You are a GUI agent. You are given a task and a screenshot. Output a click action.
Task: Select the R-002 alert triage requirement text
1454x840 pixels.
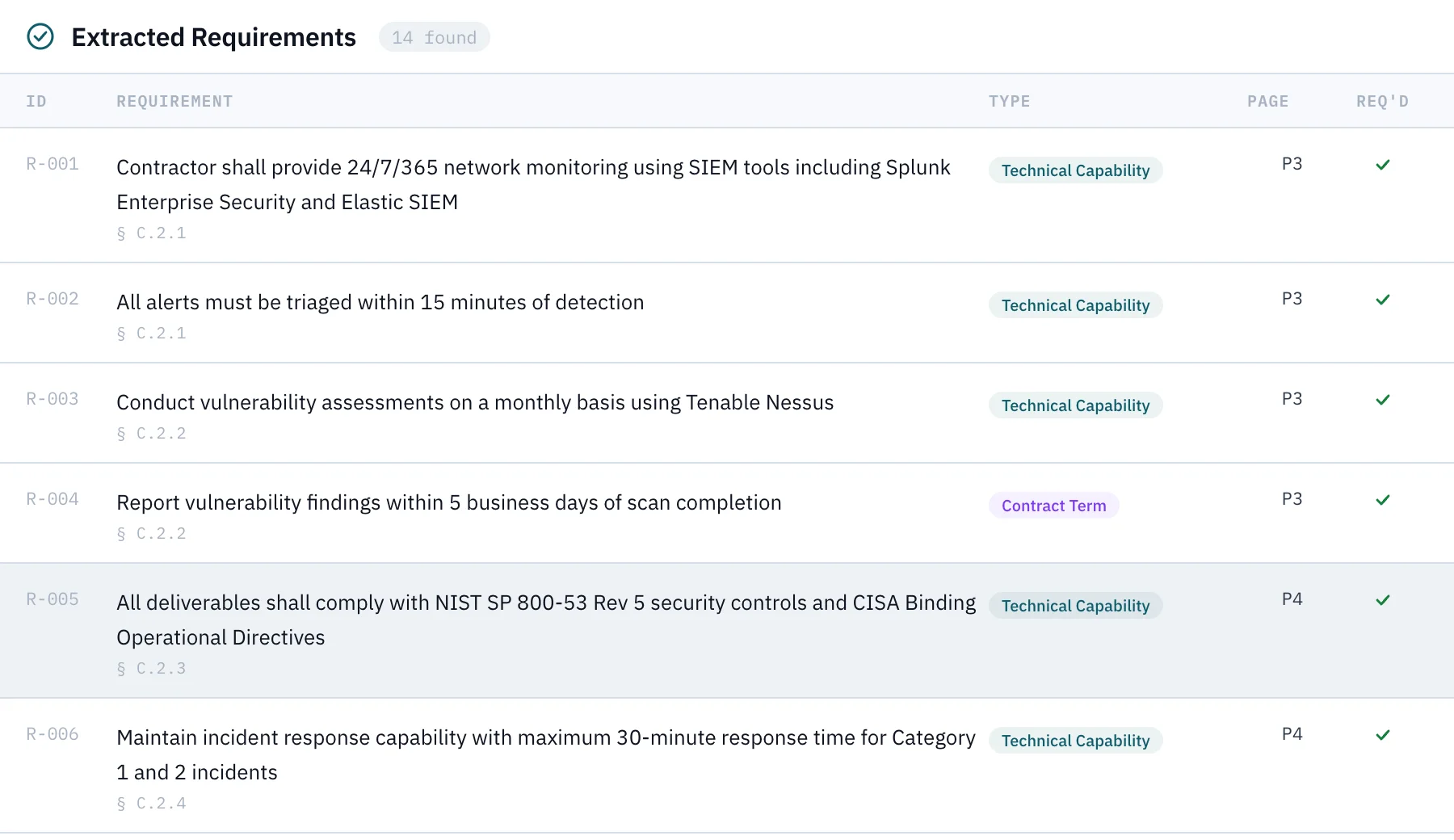pyautogui.click(x=380, y=303)
